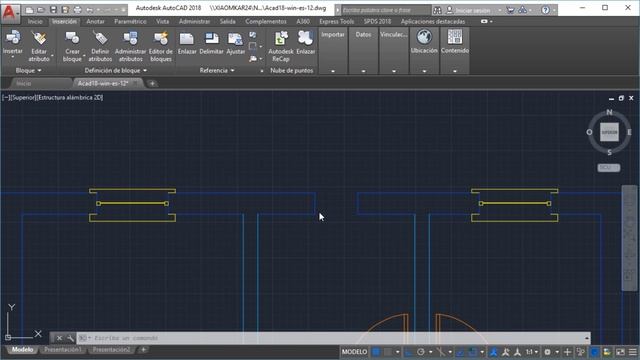Close the command line with X icon
This screenshot has height=360, width=640.
59,338
